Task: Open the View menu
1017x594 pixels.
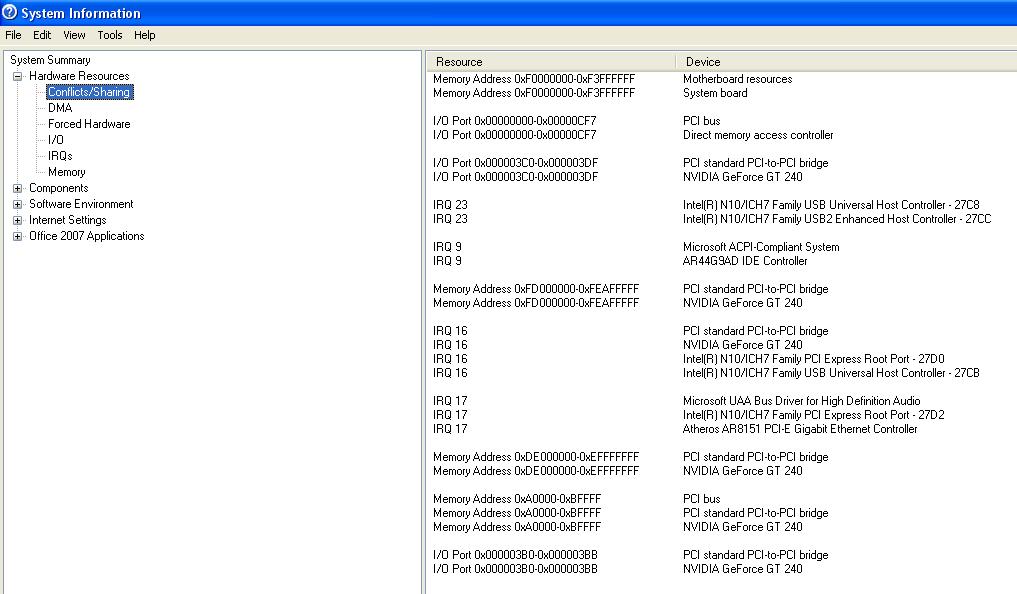Action: [74, 35]
